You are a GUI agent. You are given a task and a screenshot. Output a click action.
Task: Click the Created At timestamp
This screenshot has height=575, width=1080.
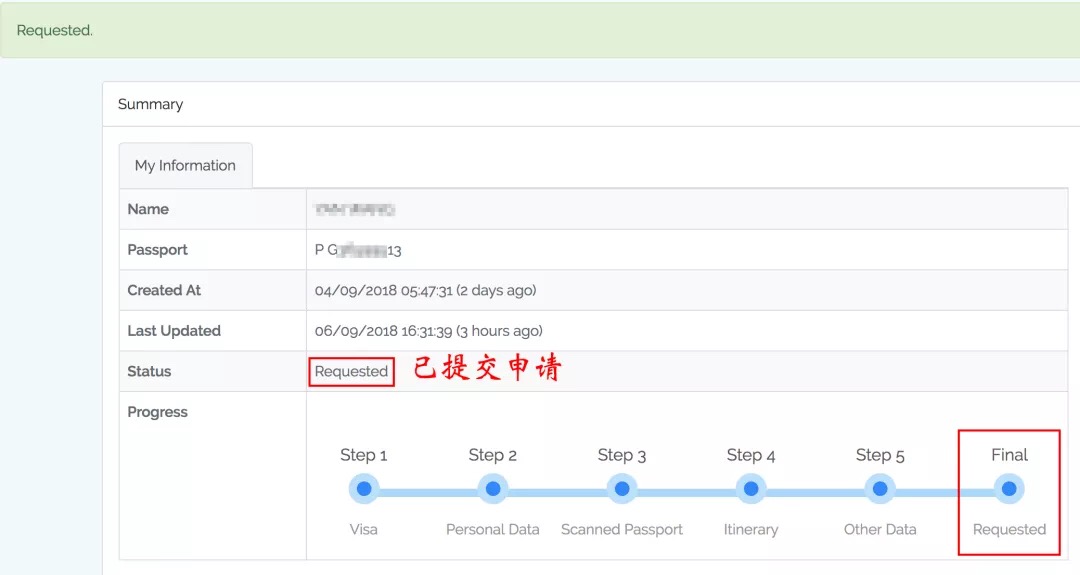[425, 290]
